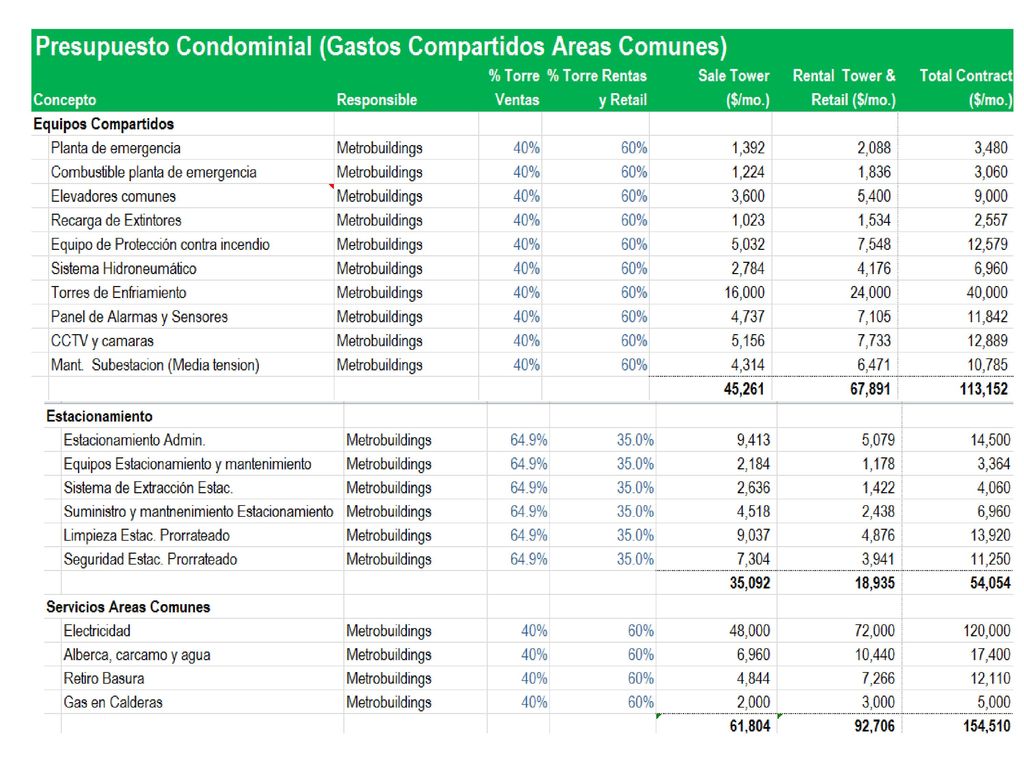Select the 'Sale Tower ($/mo.)' column header
The height and width of the screenshot is (768, 1024).
click(733, 88)
